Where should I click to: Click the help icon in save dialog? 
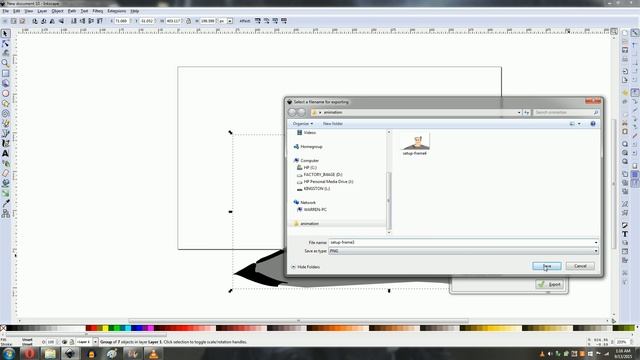[x=593, y=124]
